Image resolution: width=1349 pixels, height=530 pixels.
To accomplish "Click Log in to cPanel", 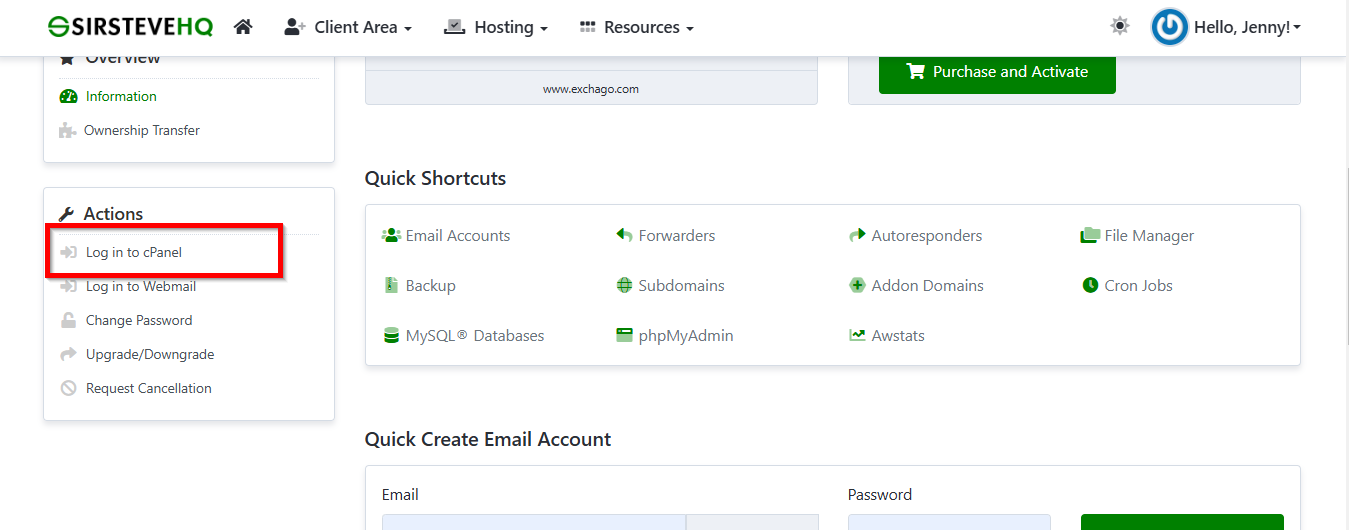I will click(x=134, y=252).
